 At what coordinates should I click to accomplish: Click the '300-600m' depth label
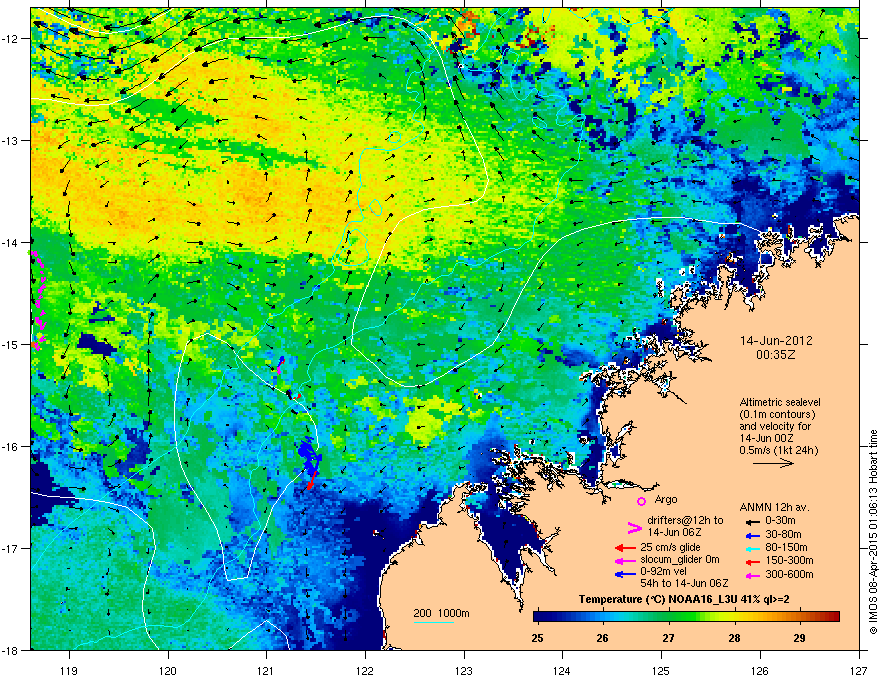tap(791, 575)
